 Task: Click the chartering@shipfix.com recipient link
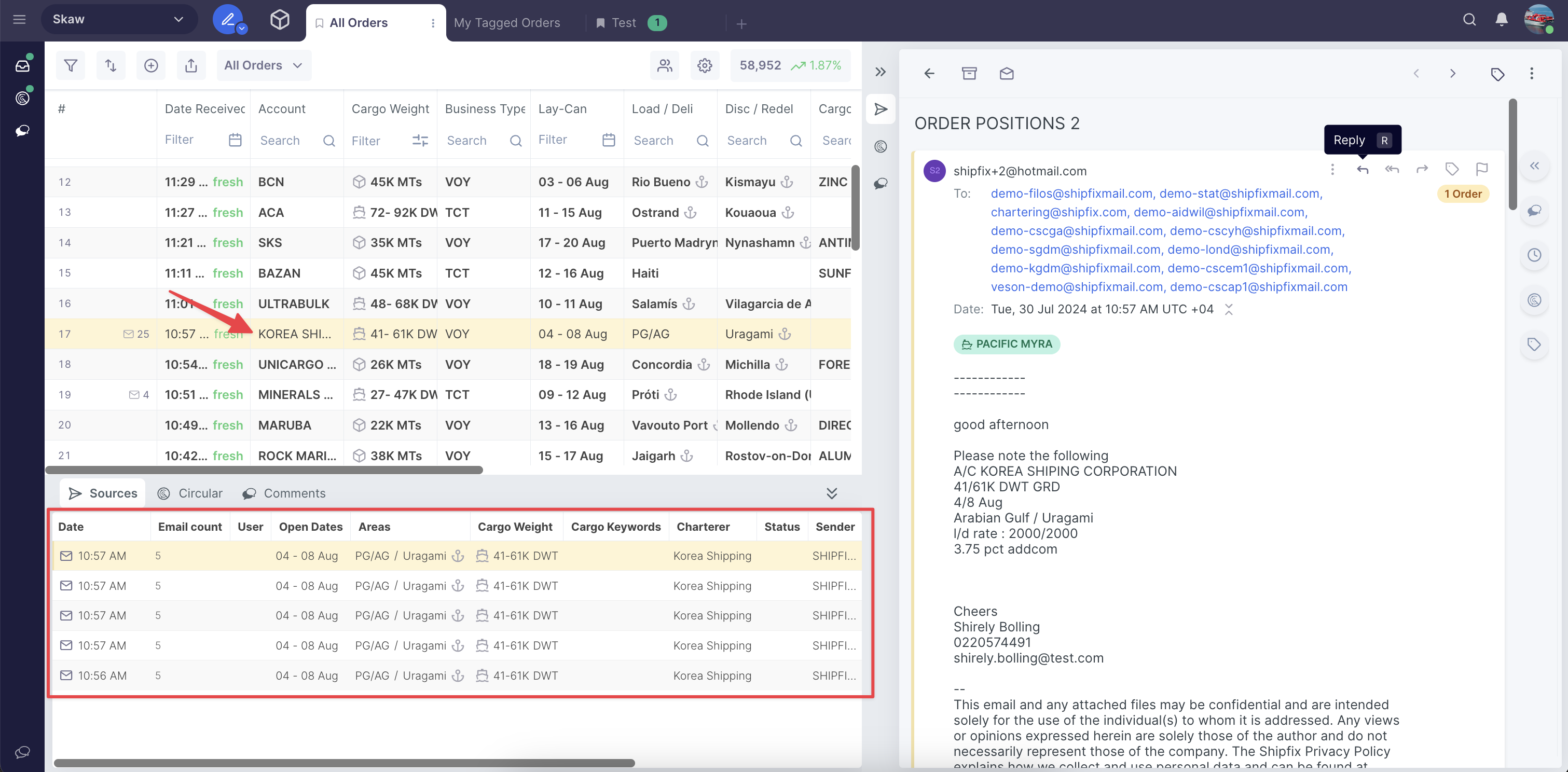click(1058, 212)
